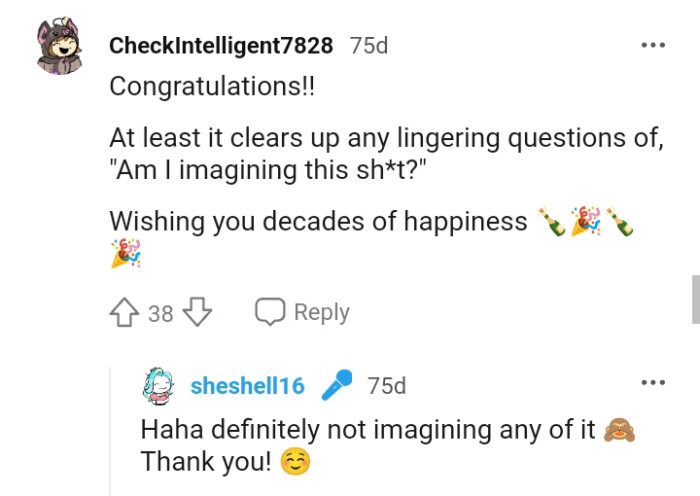The height and width of the screenshot is (496, 700).
Task: Click the 75d timestamp beside CheckIntelligent7828
Action: [x=369, y=46]
